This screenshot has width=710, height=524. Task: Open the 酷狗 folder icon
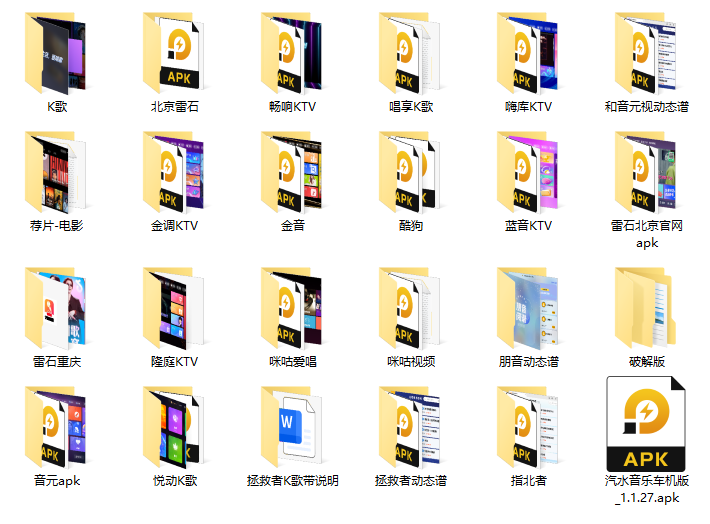410,172
